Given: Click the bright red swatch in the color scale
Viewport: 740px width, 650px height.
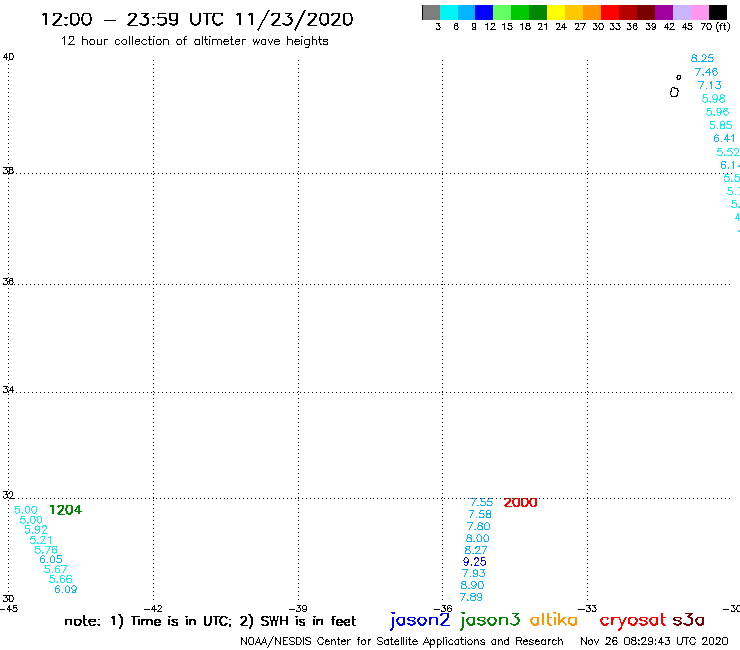Looking at the screenshot, I should point(610,12).
